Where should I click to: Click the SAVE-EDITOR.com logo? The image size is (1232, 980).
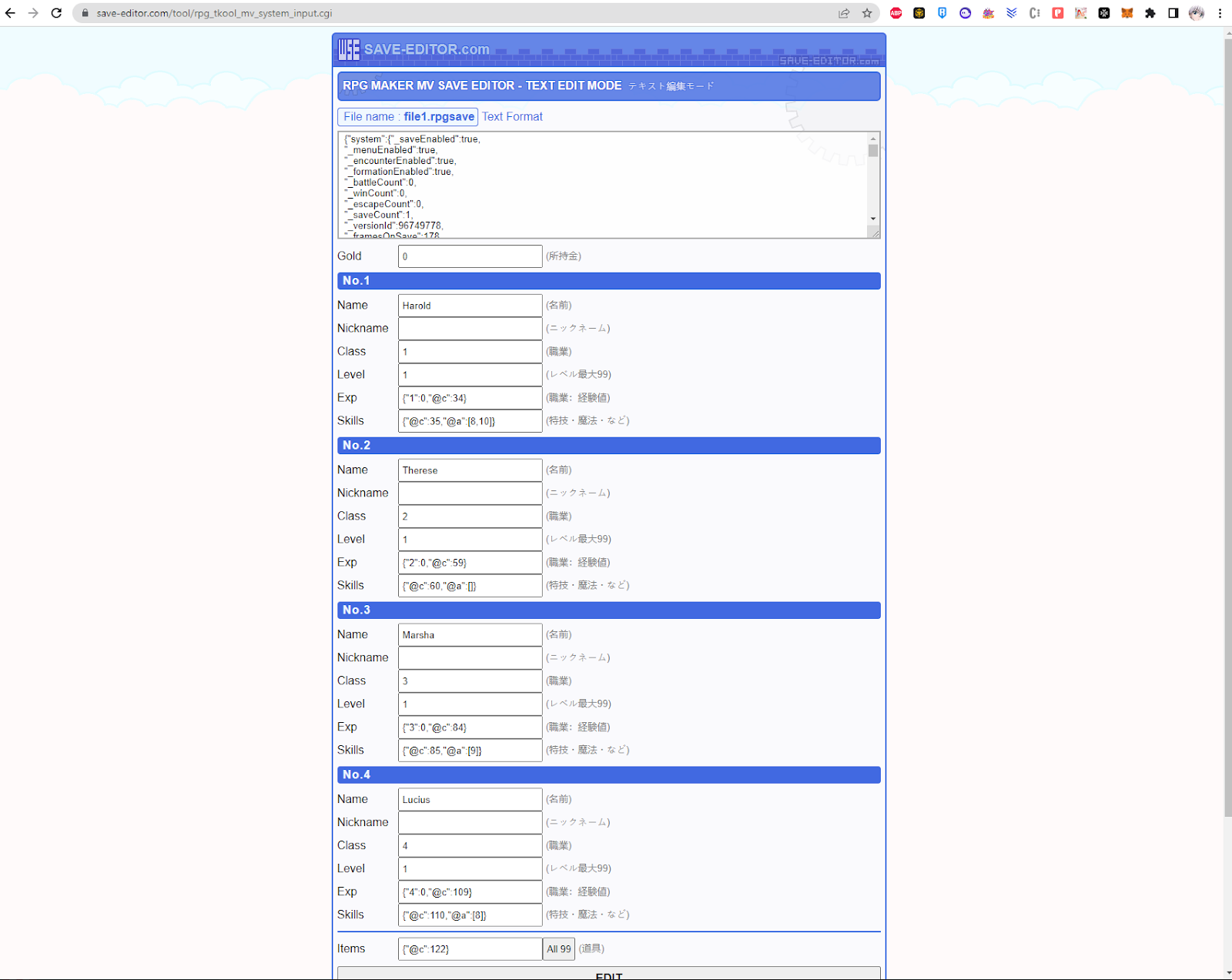(414, 49)
